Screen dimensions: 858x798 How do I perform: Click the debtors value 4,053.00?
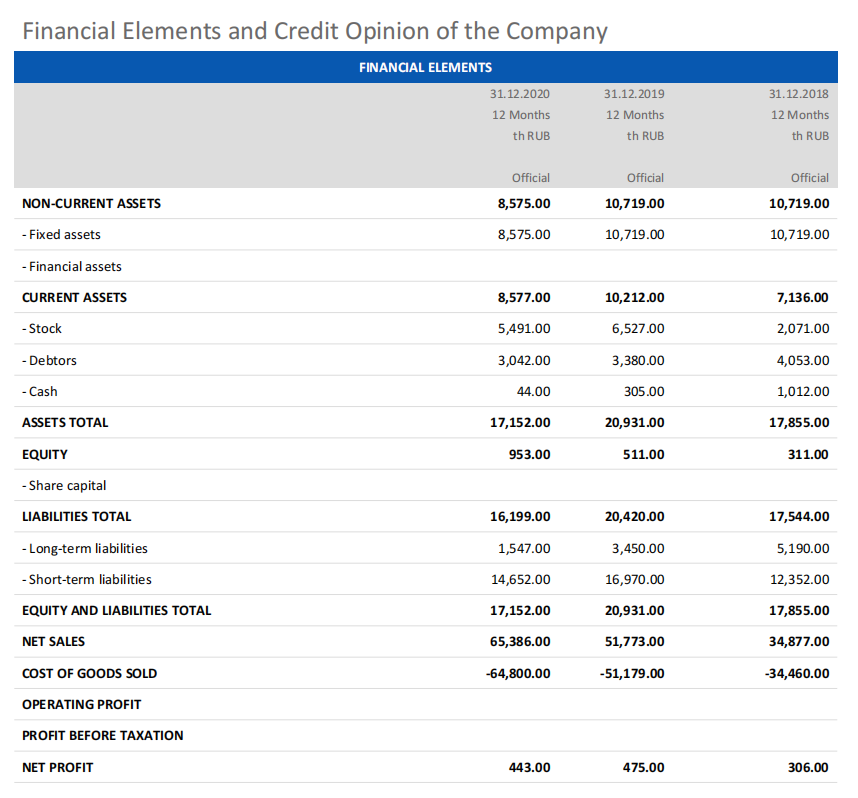point(803,361)
